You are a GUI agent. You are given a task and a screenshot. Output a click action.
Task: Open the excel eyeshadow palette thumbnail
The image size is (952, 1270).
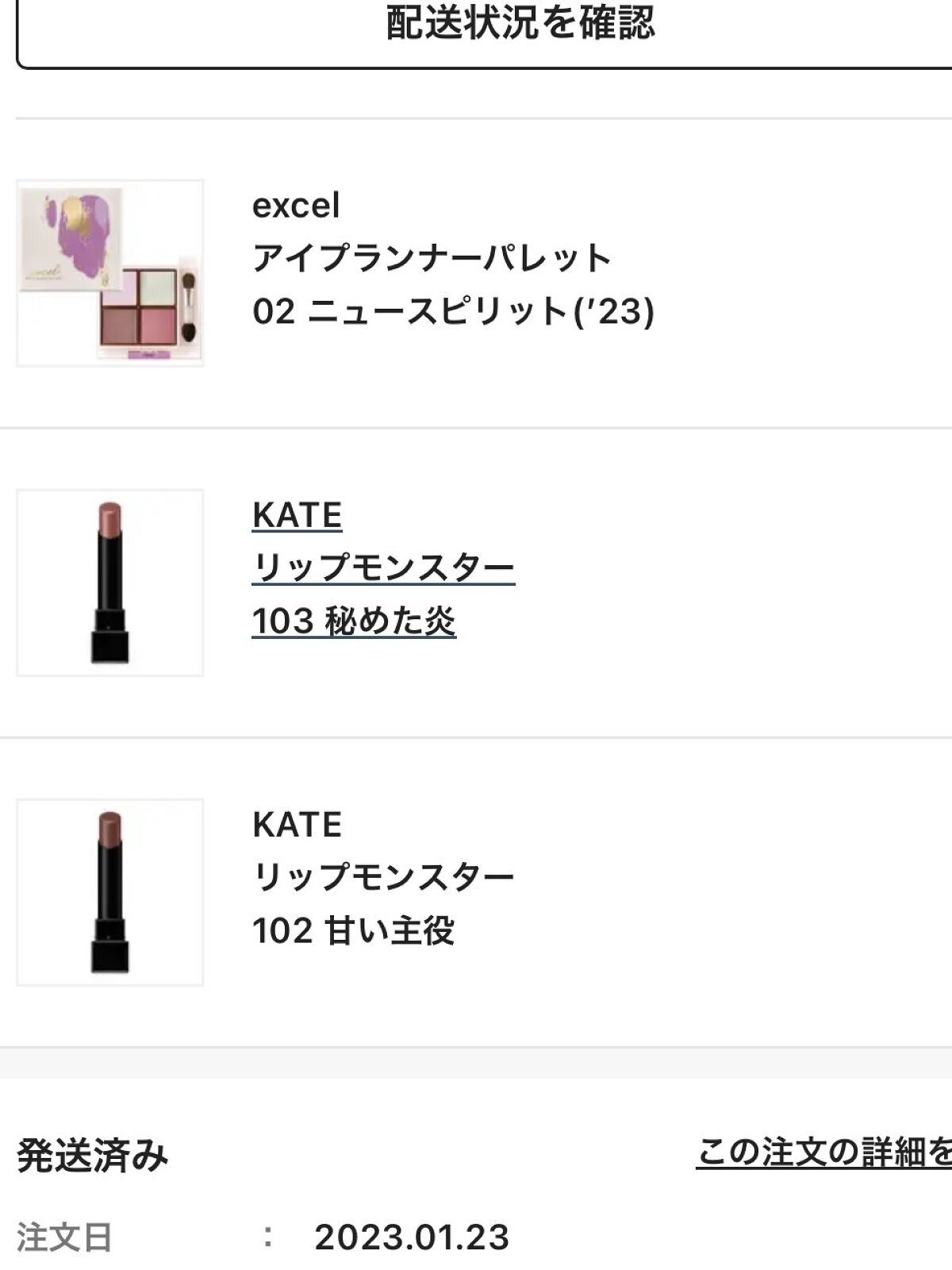(109, 273)
